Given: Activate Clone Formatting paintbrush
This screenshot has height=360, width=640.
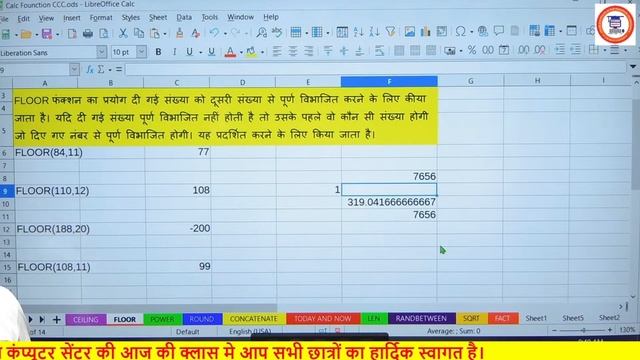Looking at the screenshot, I should pos(180,33).
